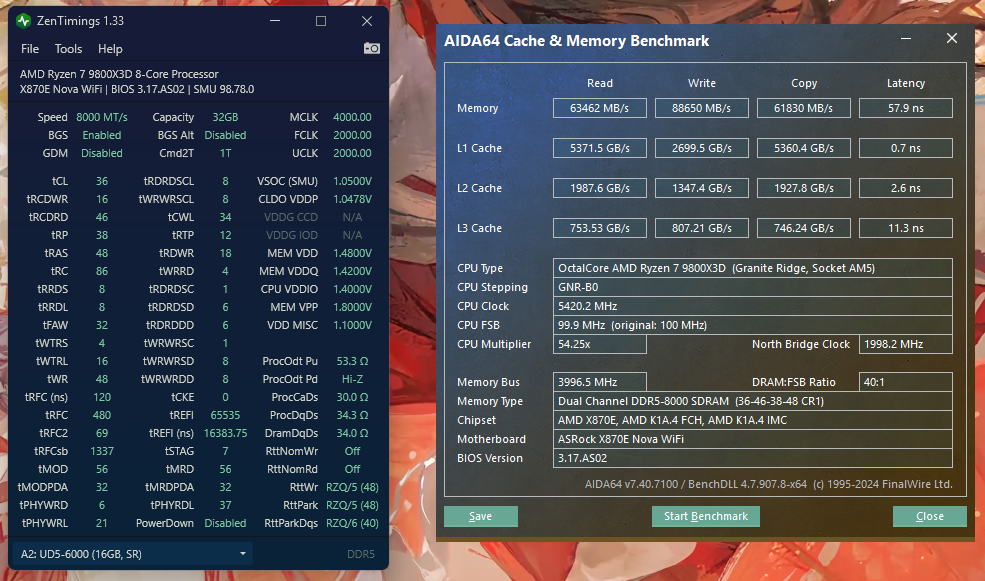Open the Tools menu in ZenTimings
The width and height of the screenshot is (985, 581).
[x=68, y=49]
